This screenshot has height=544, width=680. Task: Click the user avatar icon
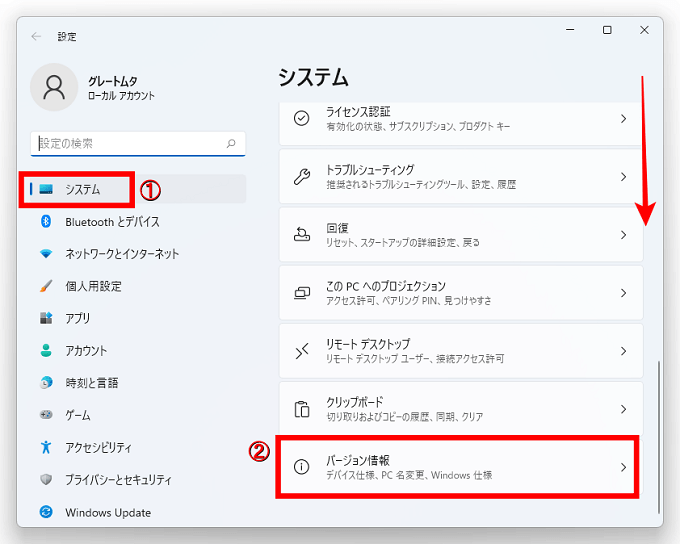pos(54,87)
